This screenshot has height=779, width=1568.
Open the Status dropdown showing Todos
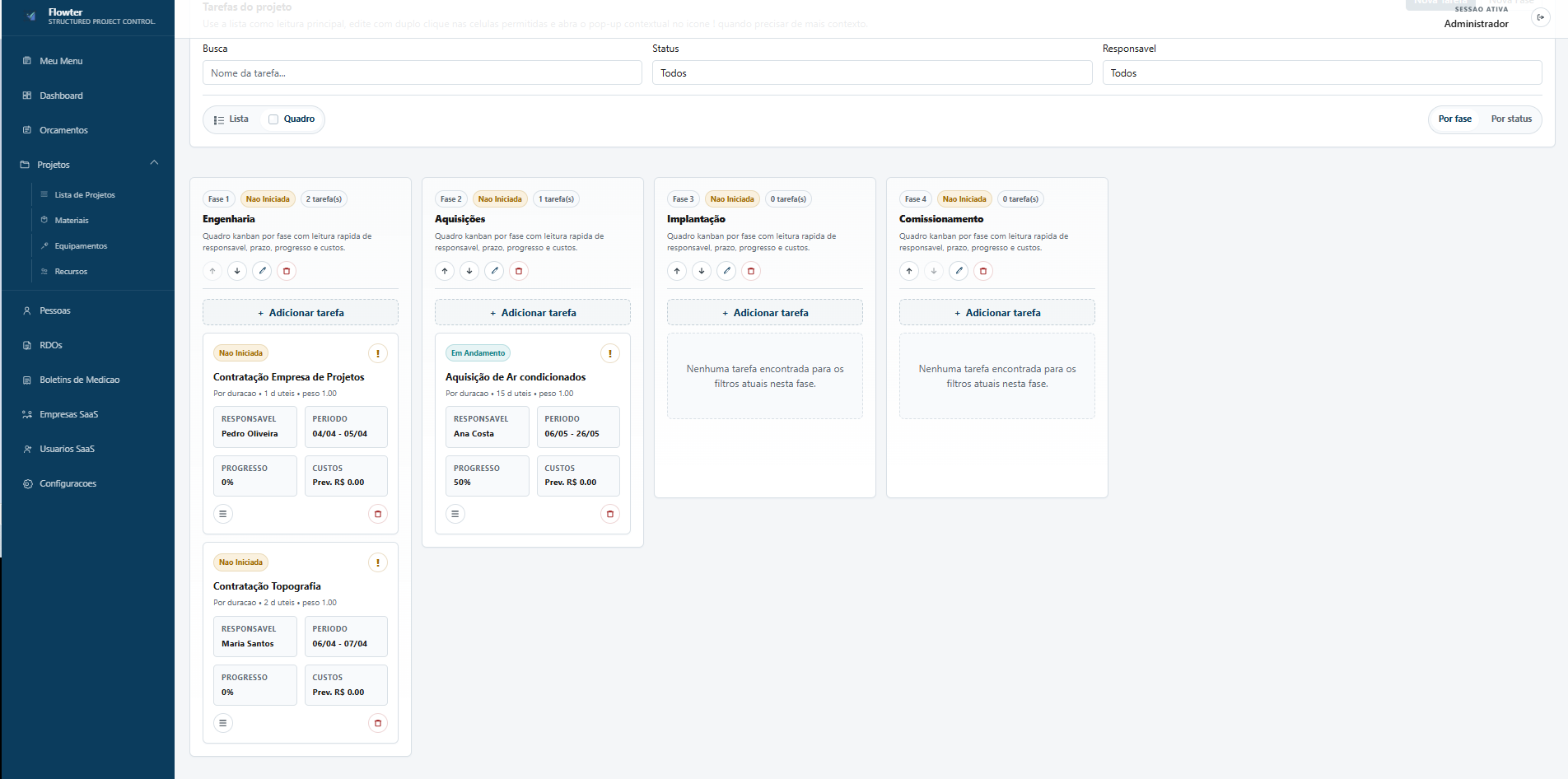(x=872, y=72)
